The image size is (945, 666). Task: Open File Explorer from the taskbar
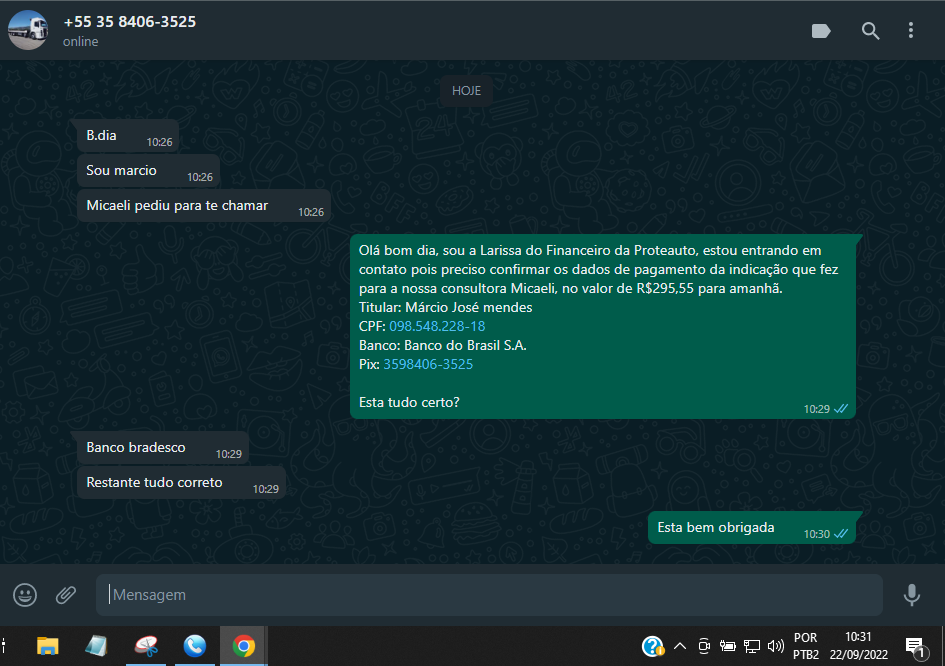tap(47, 646)
